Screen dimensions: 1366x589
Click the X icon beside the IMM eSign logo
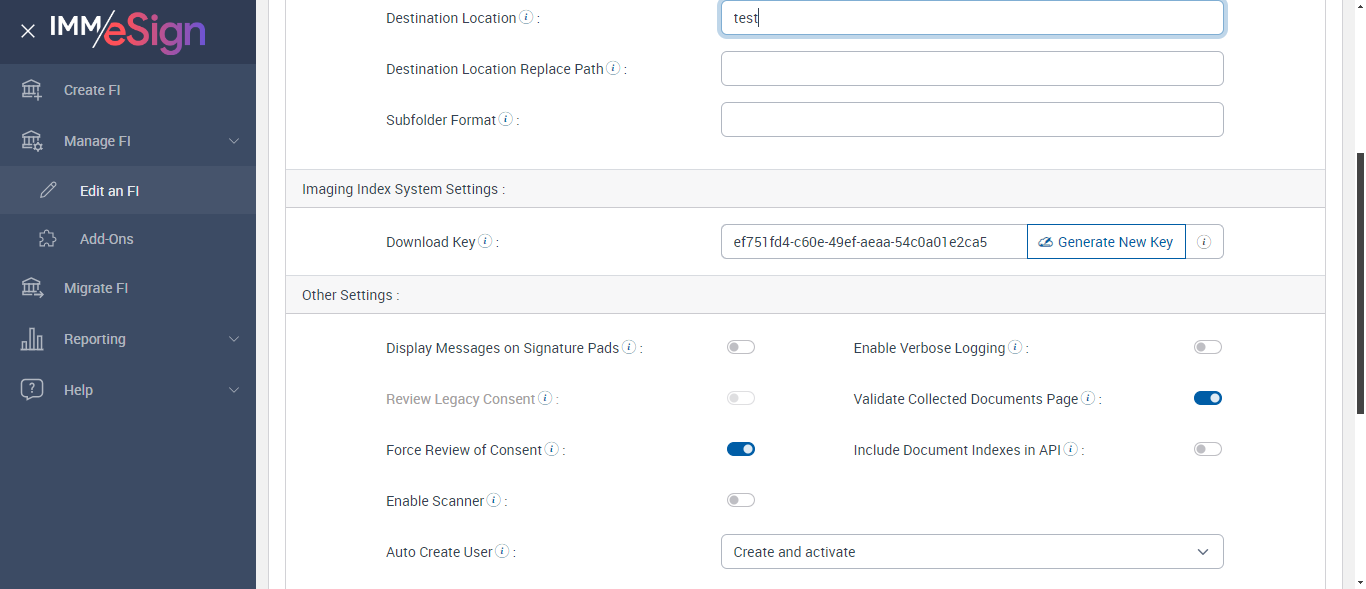tap(28, 32)
